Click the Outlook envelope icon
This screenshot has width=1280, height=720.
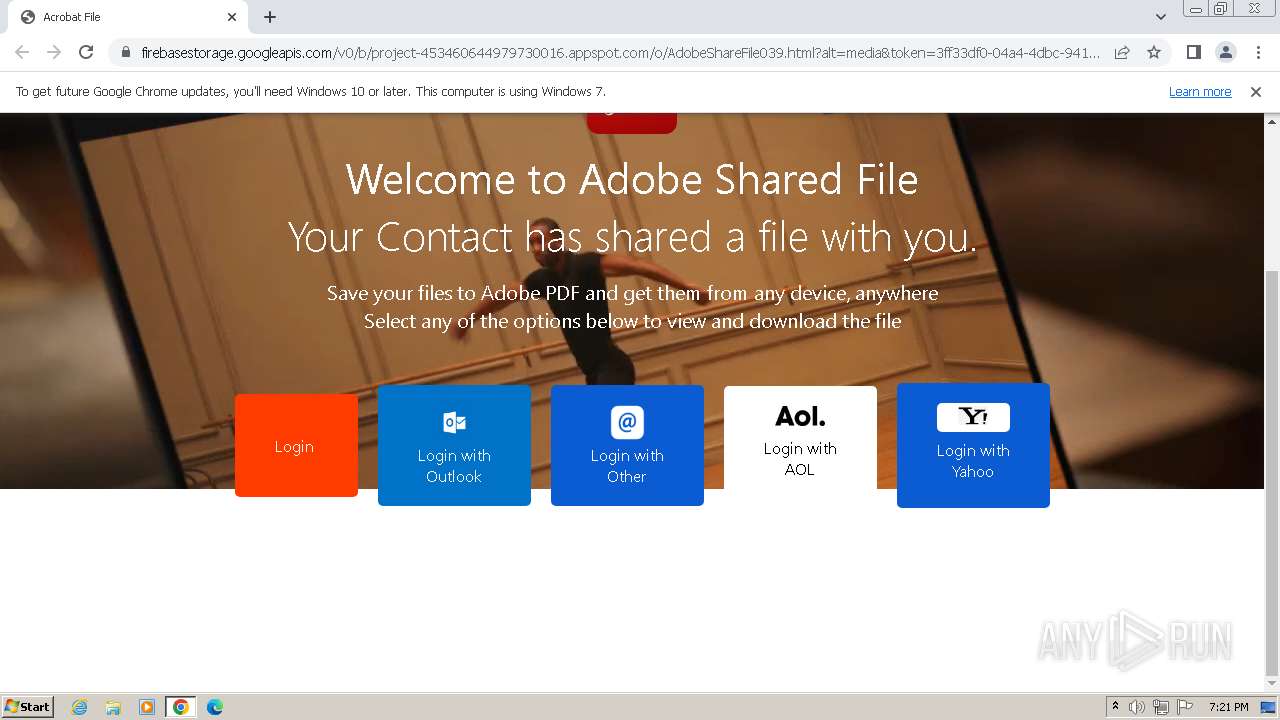pos(454,422)
